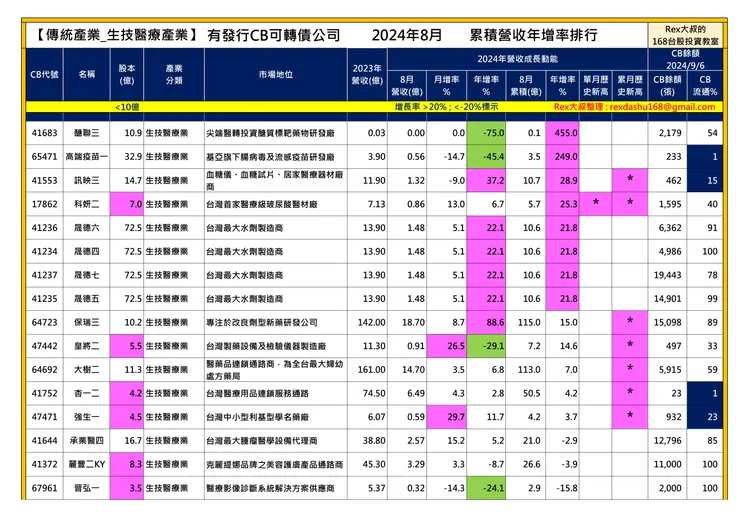Viewport: 740px width, 523px height.
Task: Select the name cell 高端疫苗一
Action: 87,157
